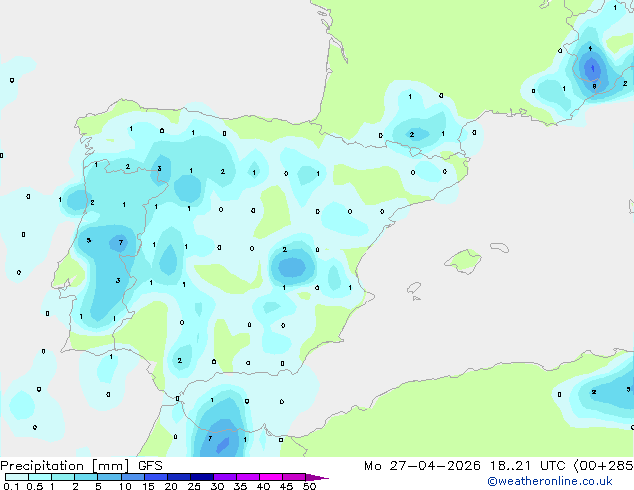Pick the 0.1–0.5 mm legend color box
Image resolution: width=634 pixels, height=490 pixels.
17,477
